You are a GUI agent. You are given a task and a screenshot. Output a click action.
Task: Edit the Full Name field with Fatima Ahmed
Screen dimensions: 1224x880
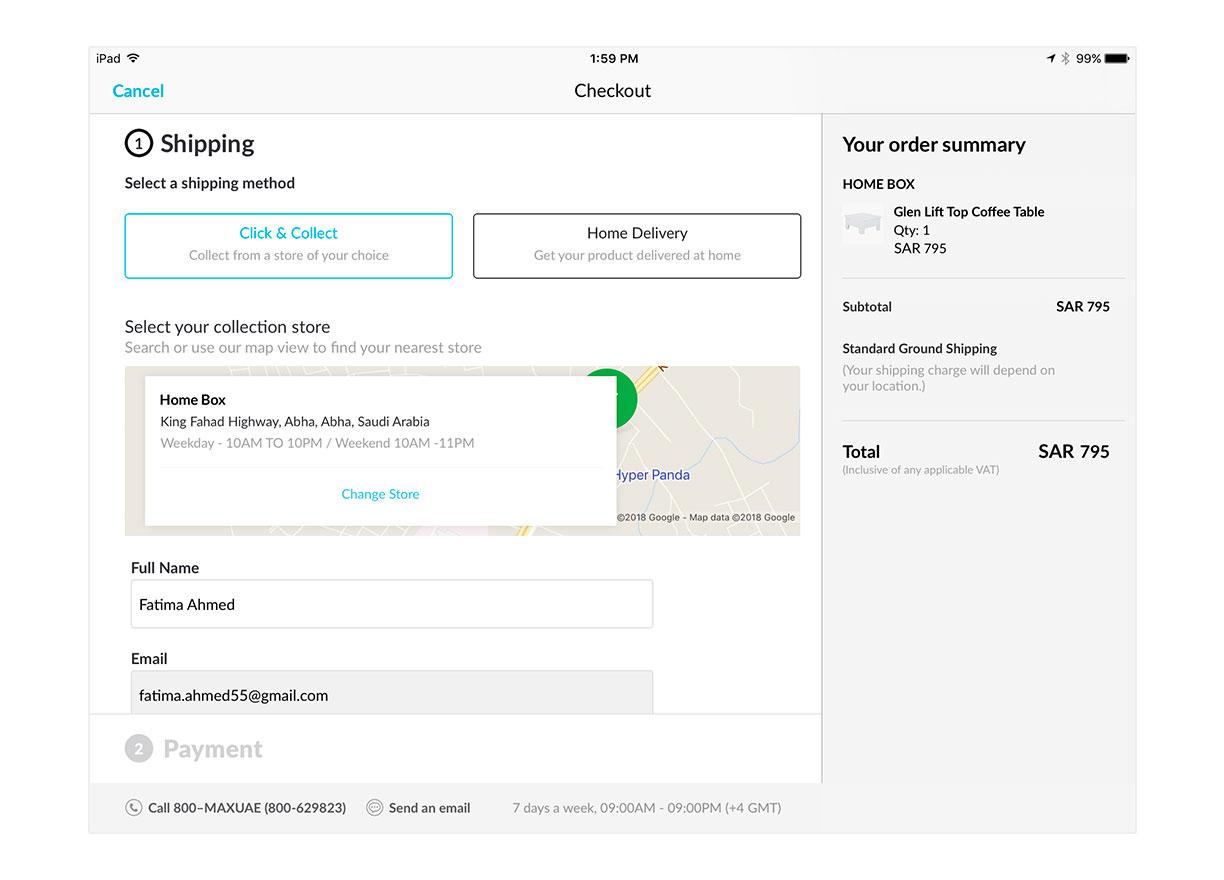coord(392,604)
